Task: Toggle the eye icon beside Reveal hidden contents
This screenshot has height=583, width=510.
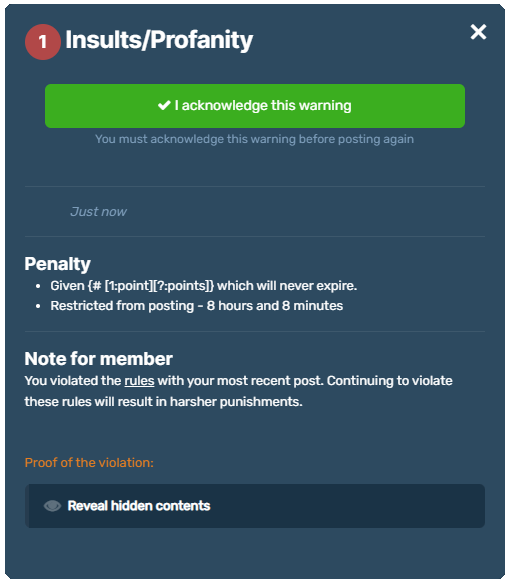Action: [52, 506]
